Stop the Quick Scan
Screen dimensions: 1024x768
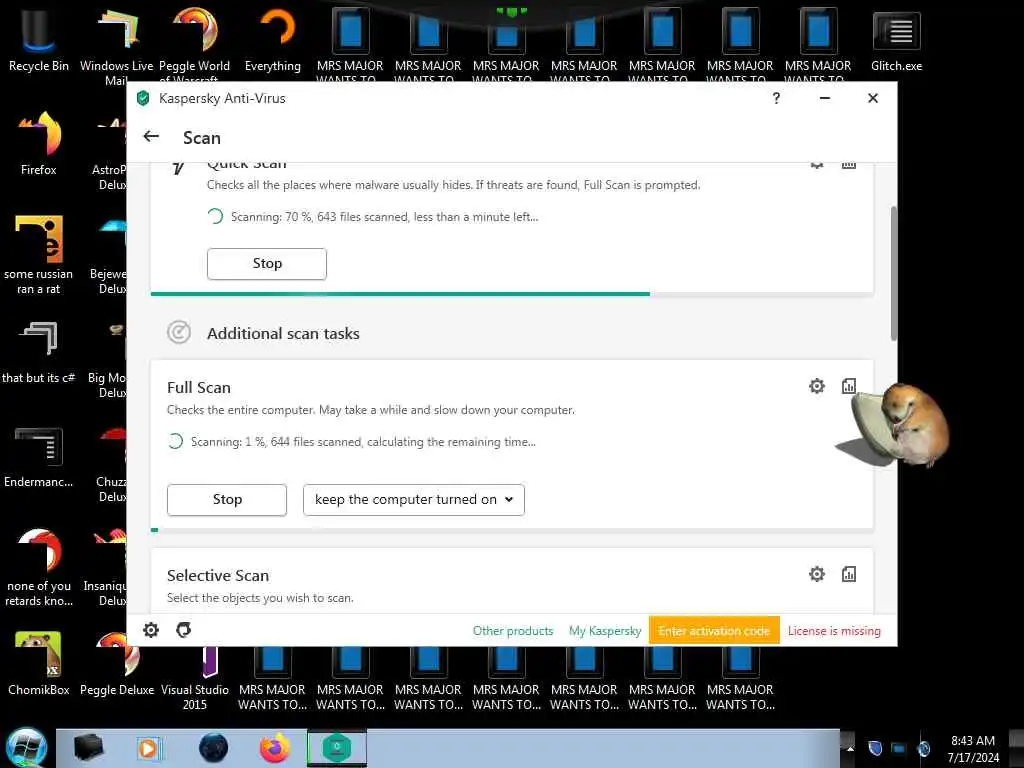click(266, 264)
